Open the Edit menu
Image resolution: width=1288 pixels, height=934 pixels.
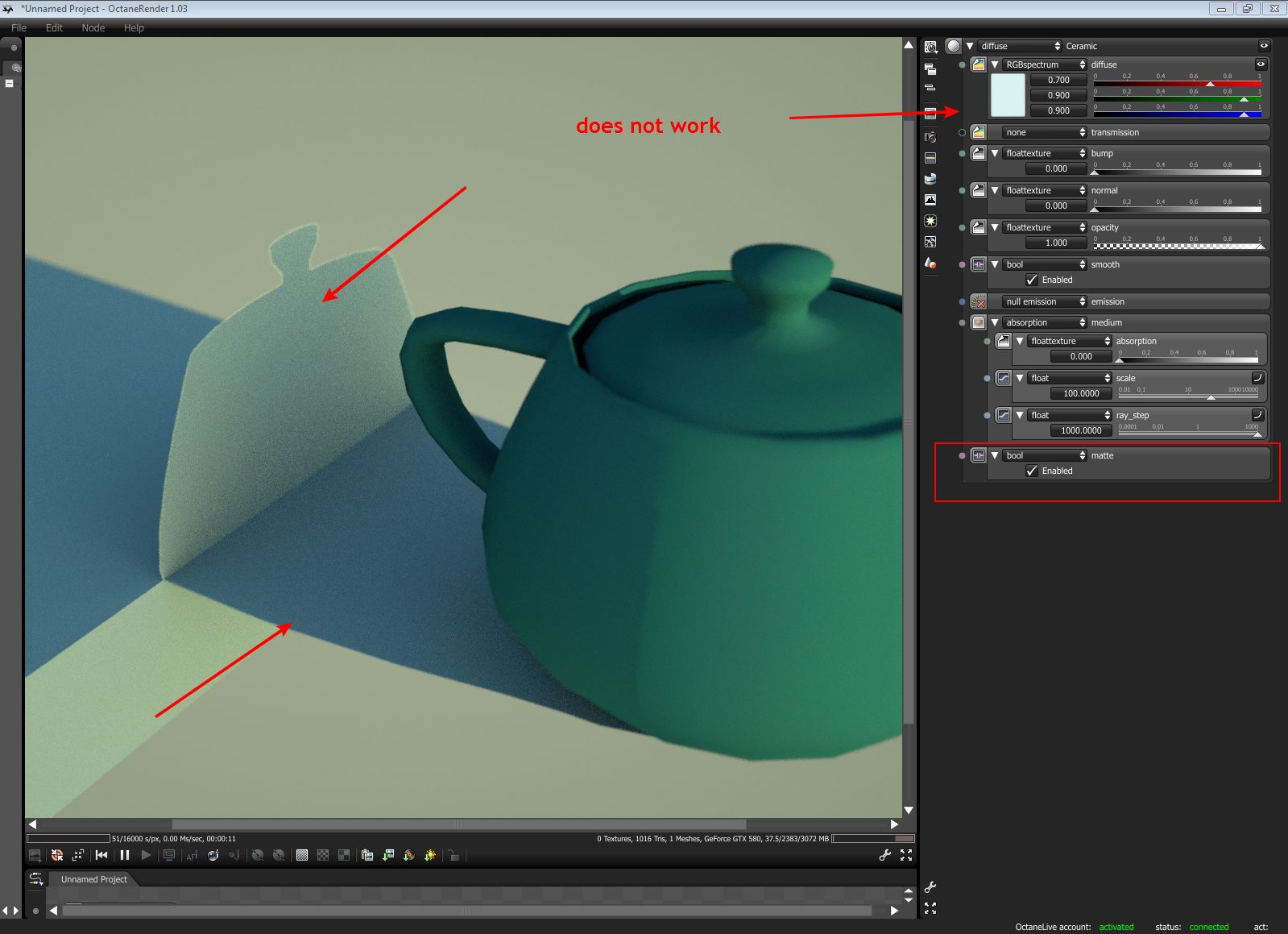tap(54, 27)
